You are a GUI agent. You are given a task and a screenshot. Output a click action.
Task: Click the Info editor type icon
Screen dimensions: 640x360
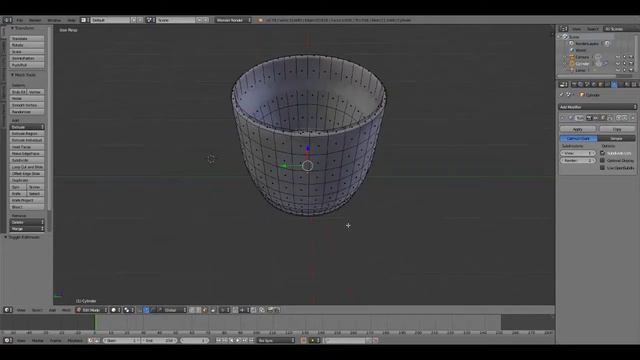7,20
